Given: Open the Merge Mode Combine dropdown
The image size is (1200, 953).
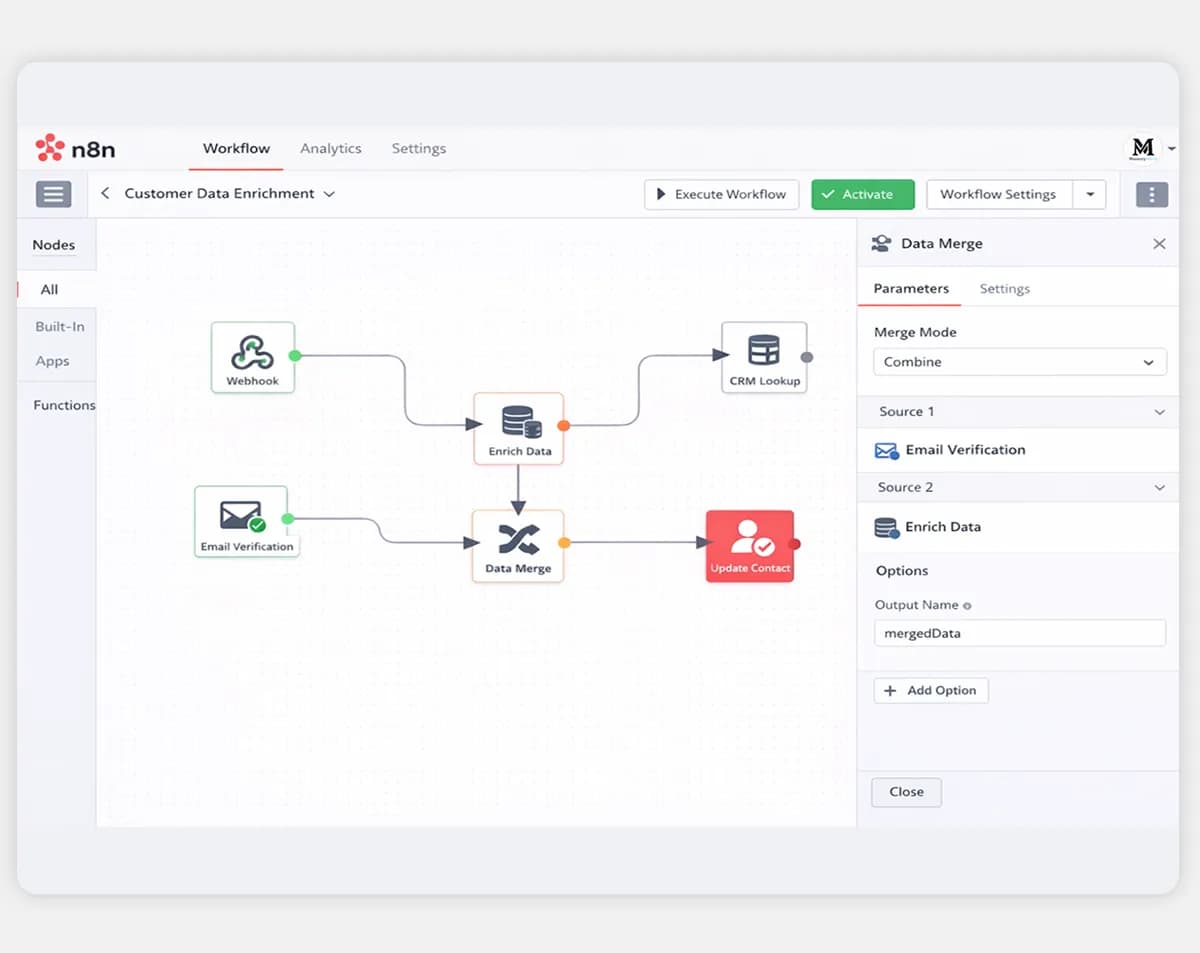Looking at the screenshot, I should coord(1020,362).
